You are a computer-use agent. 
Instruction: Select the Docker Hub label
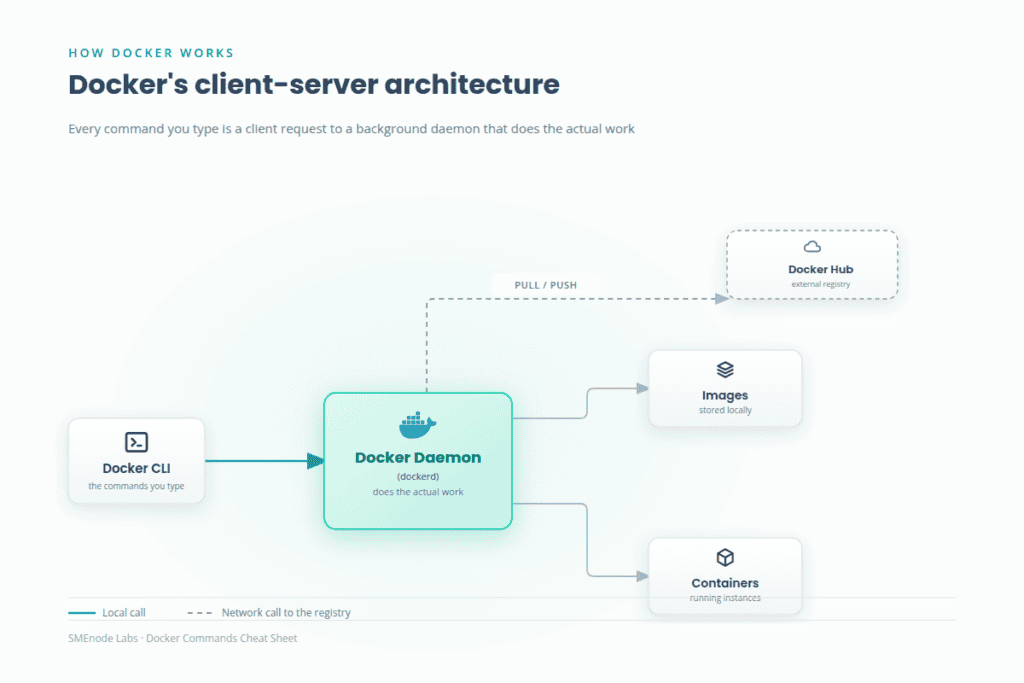click(x=821, y=269)
